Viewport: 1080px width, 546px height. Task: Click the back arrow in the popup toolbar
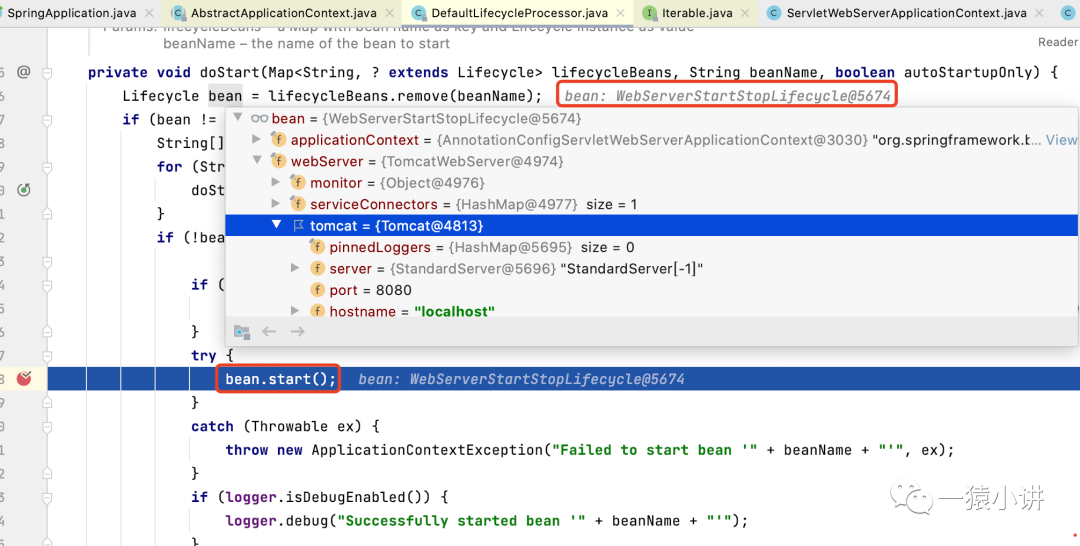coord(269,332)
